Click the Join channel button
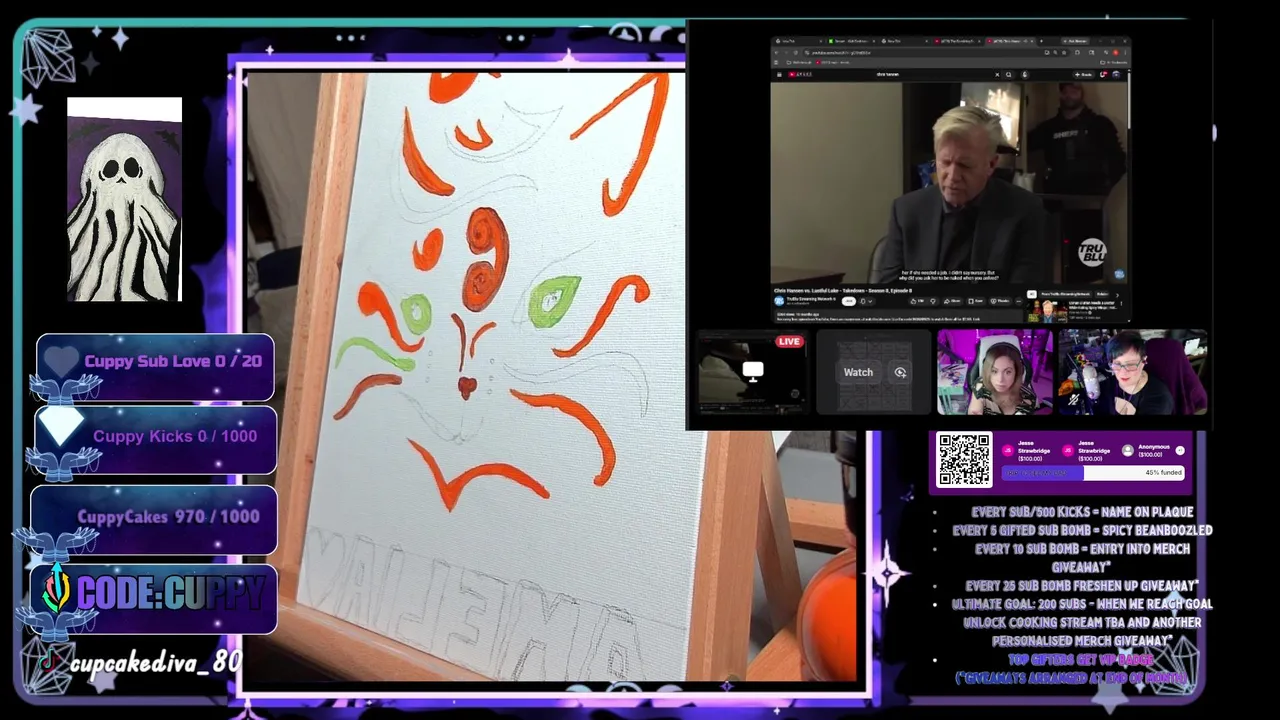The image size is (1280, 720). point(849,301)
